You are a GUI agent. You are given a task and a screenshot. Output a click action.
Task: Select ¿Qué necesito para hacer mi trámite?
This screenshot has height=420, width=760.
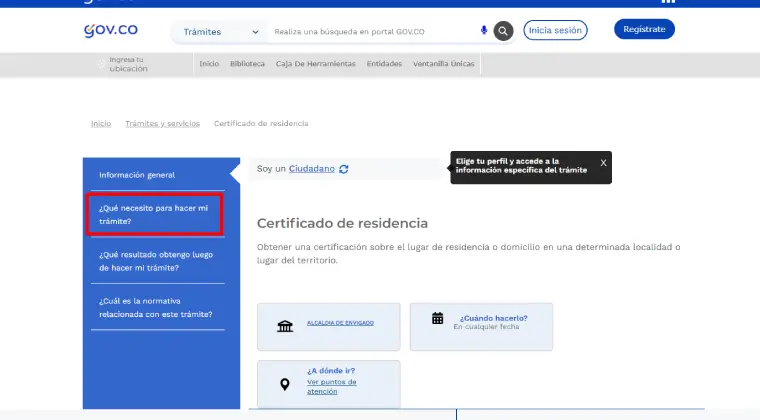click(155, 215)
